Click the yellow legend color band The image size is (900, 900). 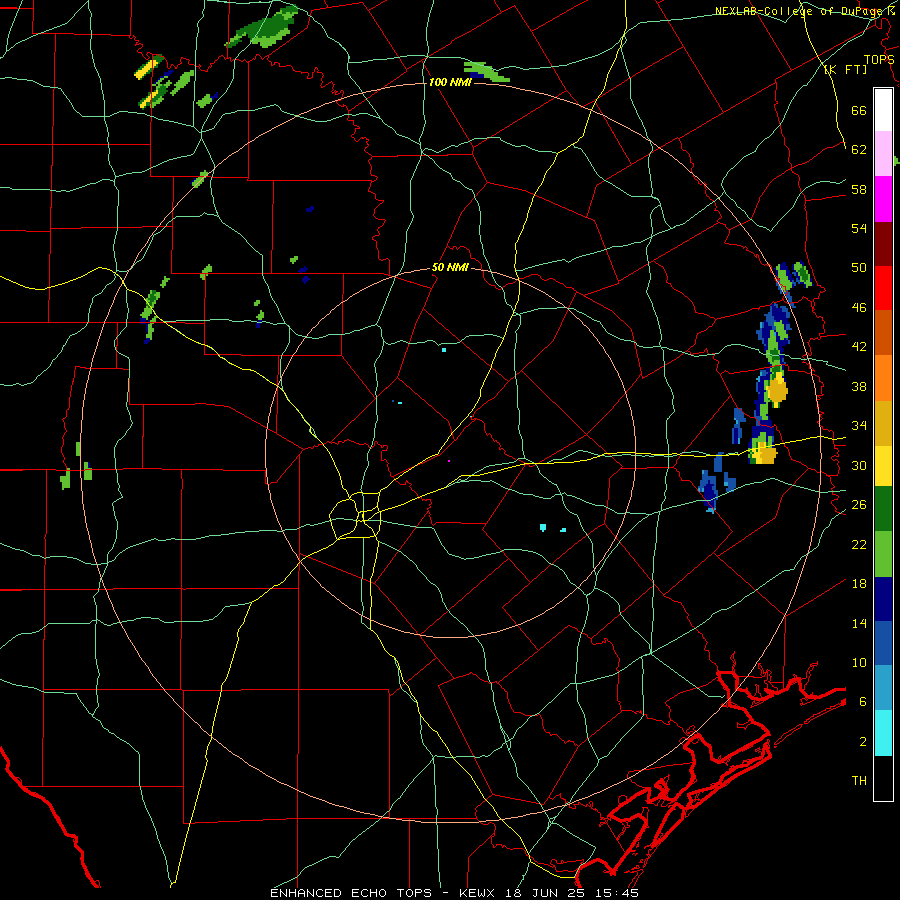point(883,465)
